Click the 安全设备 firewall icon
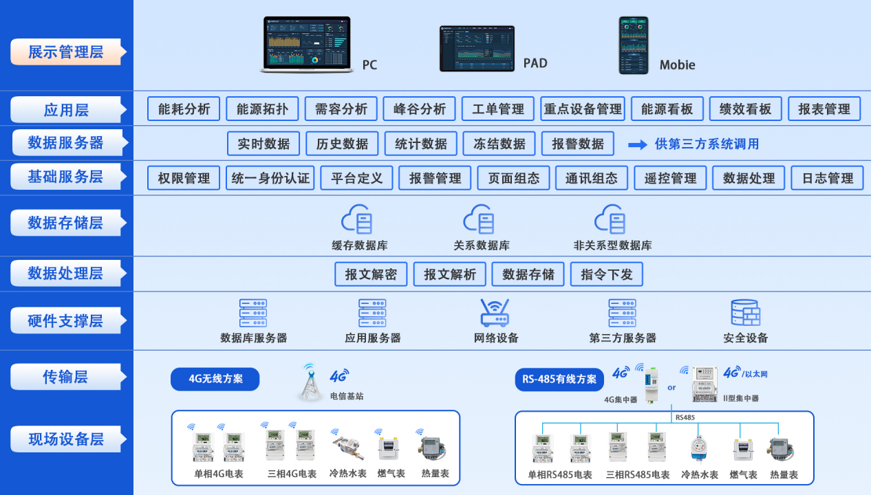 tap(745, 313)
